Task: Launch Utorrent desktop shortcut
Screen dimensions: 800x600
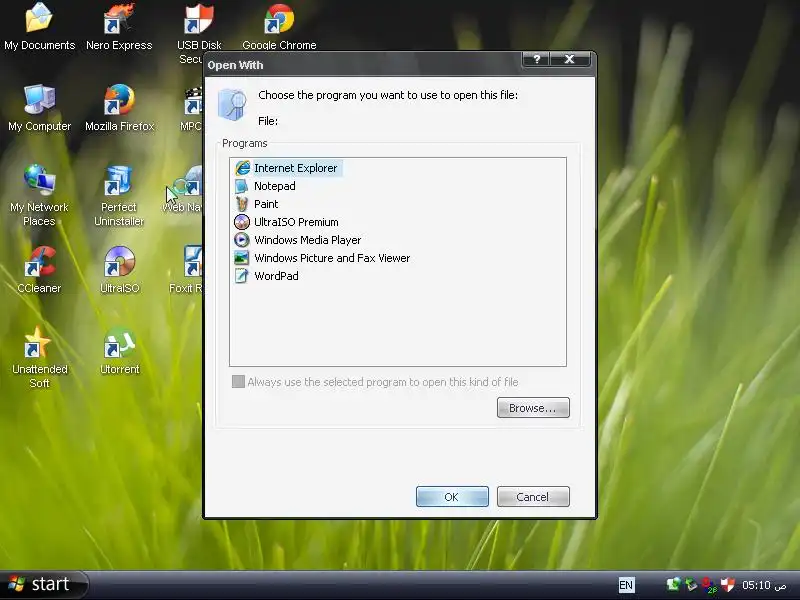Action: pos(119,351)
